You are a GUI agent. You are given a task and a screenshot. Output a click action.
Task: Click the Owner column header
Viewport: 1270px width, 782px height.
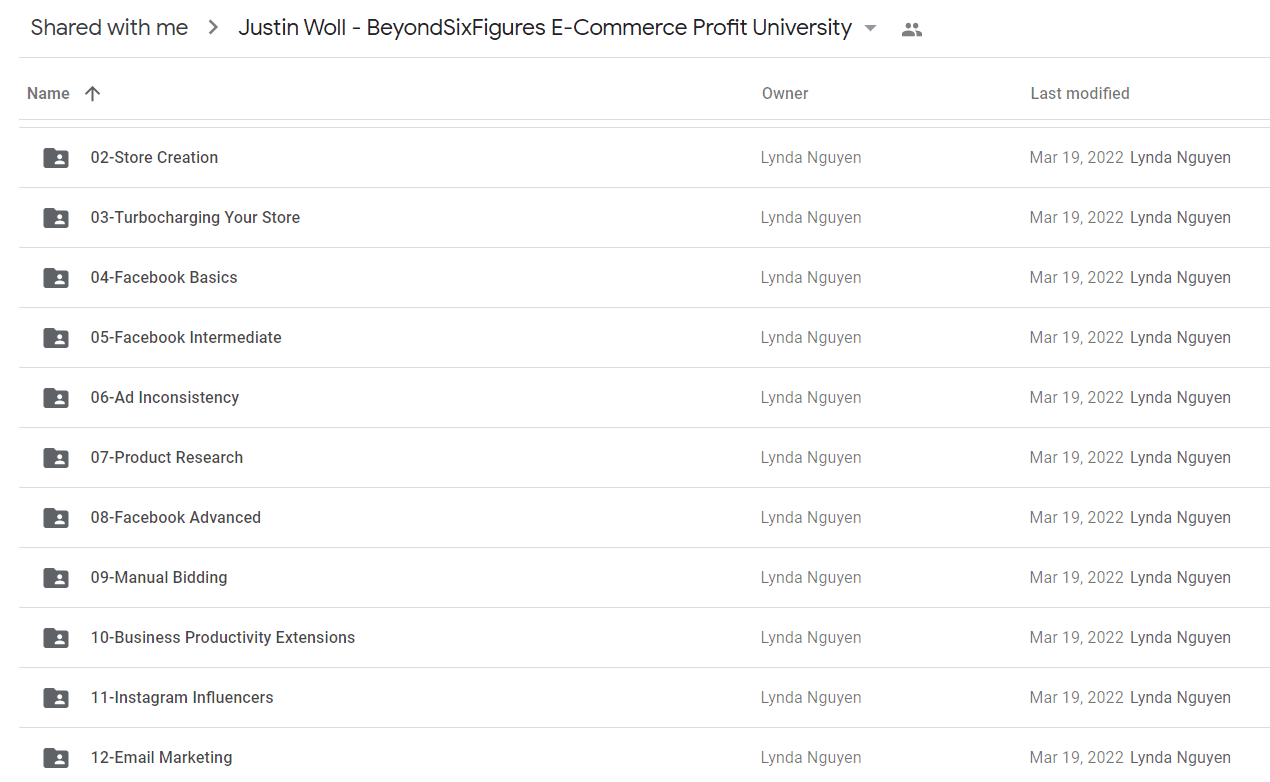coord(785,94)
